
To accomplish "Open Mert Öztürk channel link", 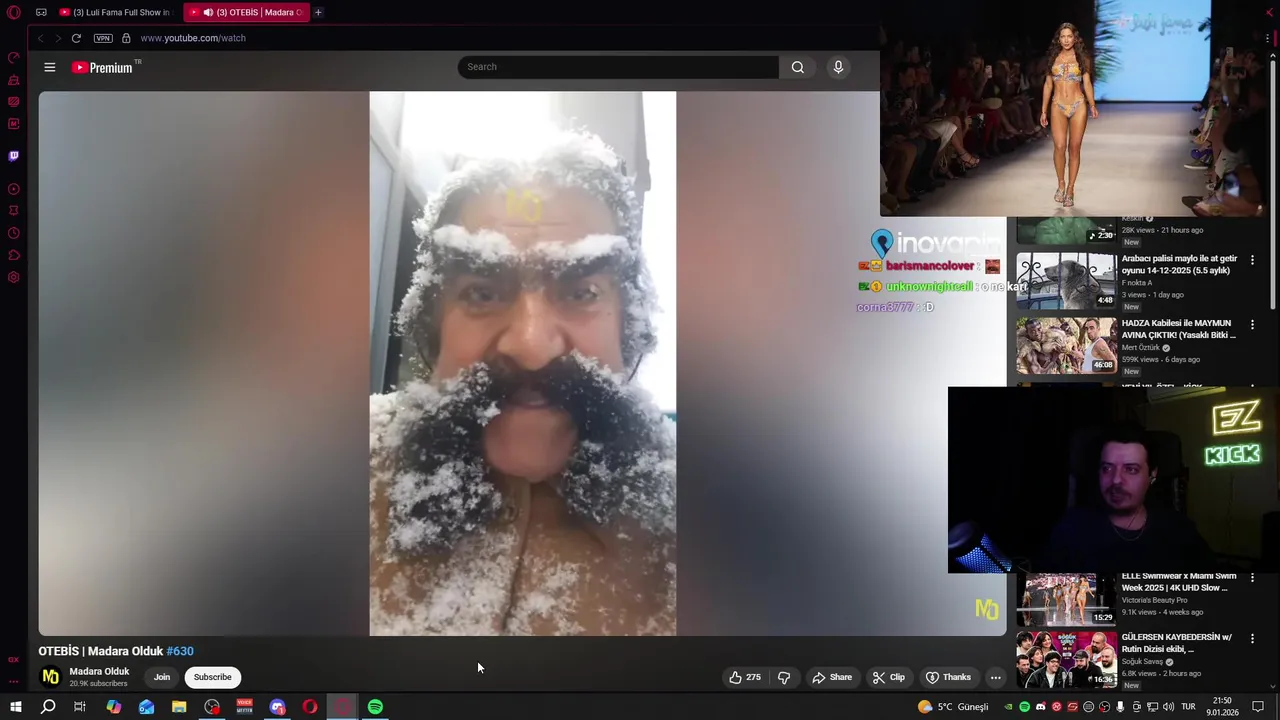I will (1140, 348).
